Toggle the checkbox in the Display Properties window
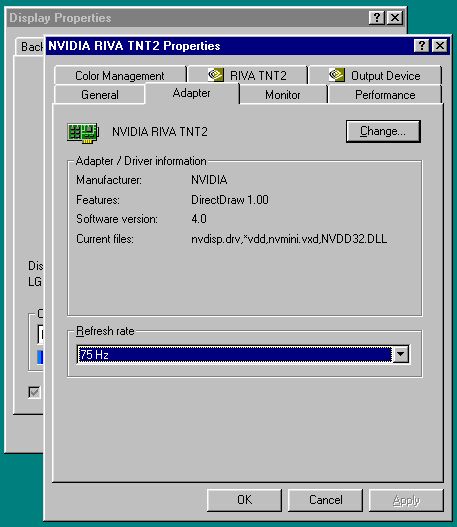The height and width of the screenshot is (527, 457). coord(34,392)
